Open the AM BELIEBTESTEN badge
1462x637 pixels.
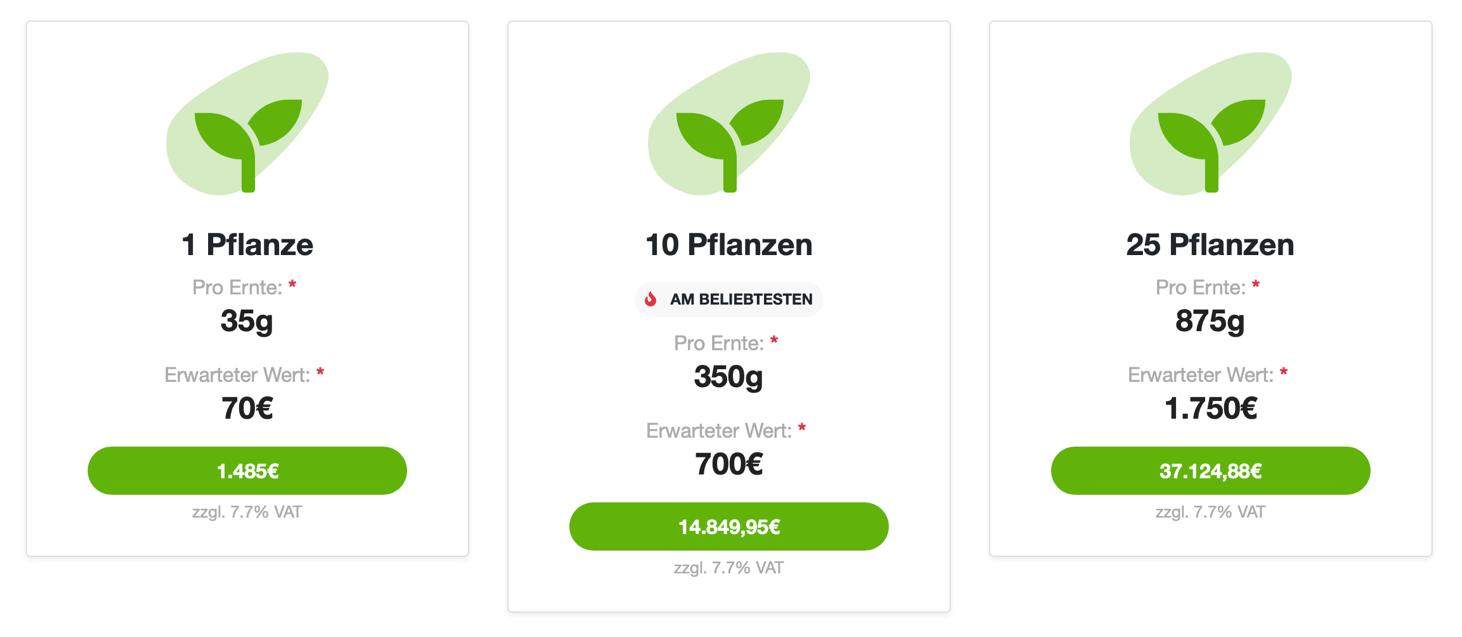[729, 299]
